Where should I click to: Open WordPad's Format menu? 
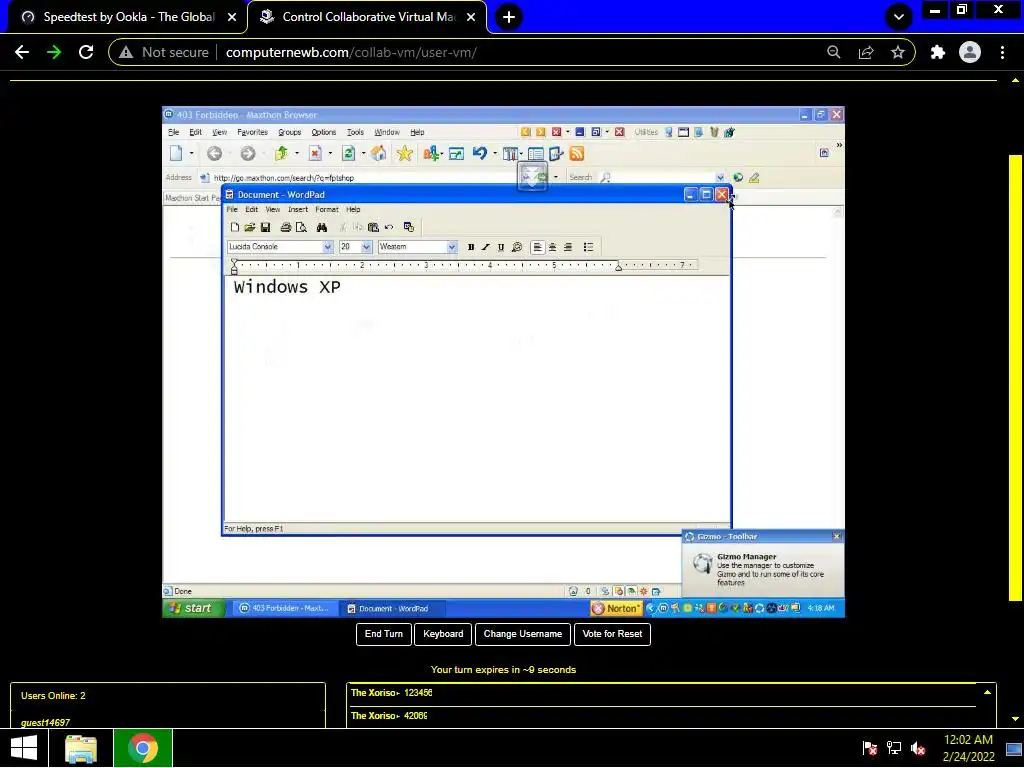click(327, 210)
